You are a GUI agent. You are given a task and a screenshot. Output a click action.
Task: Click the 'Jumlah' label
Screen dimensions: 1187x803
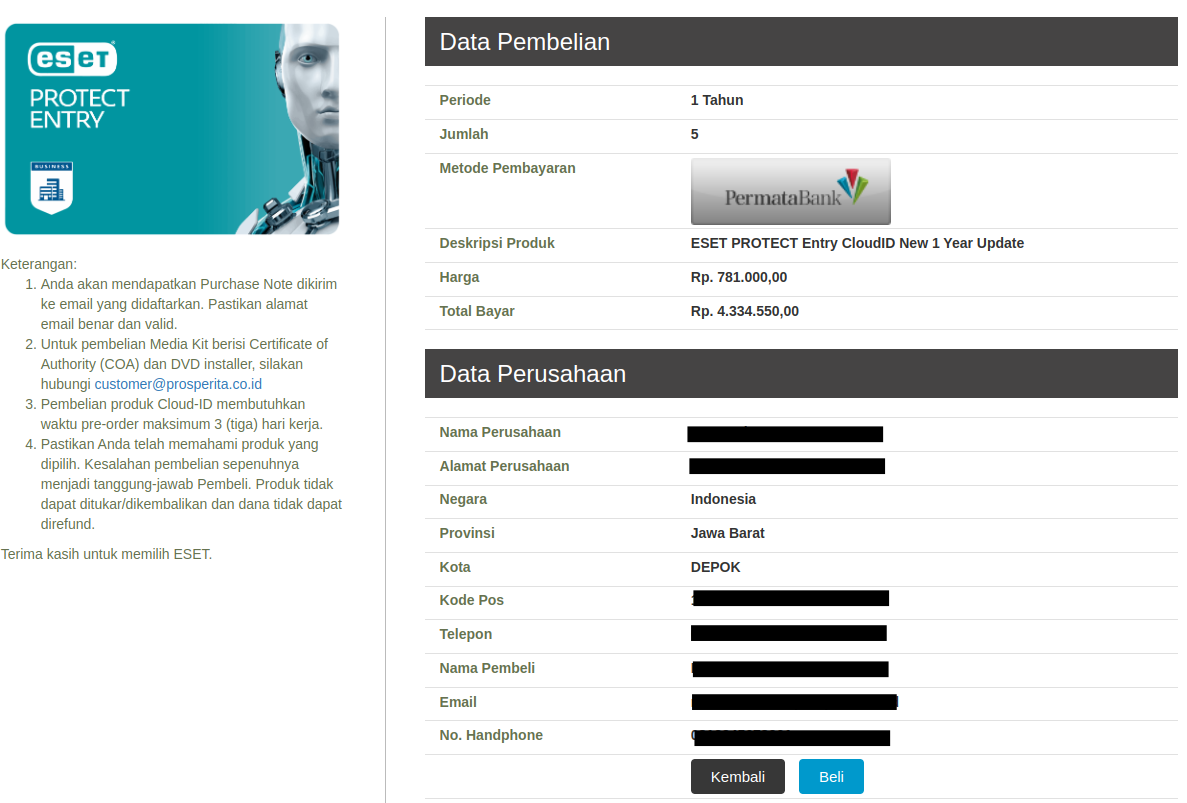click(463, 134)
